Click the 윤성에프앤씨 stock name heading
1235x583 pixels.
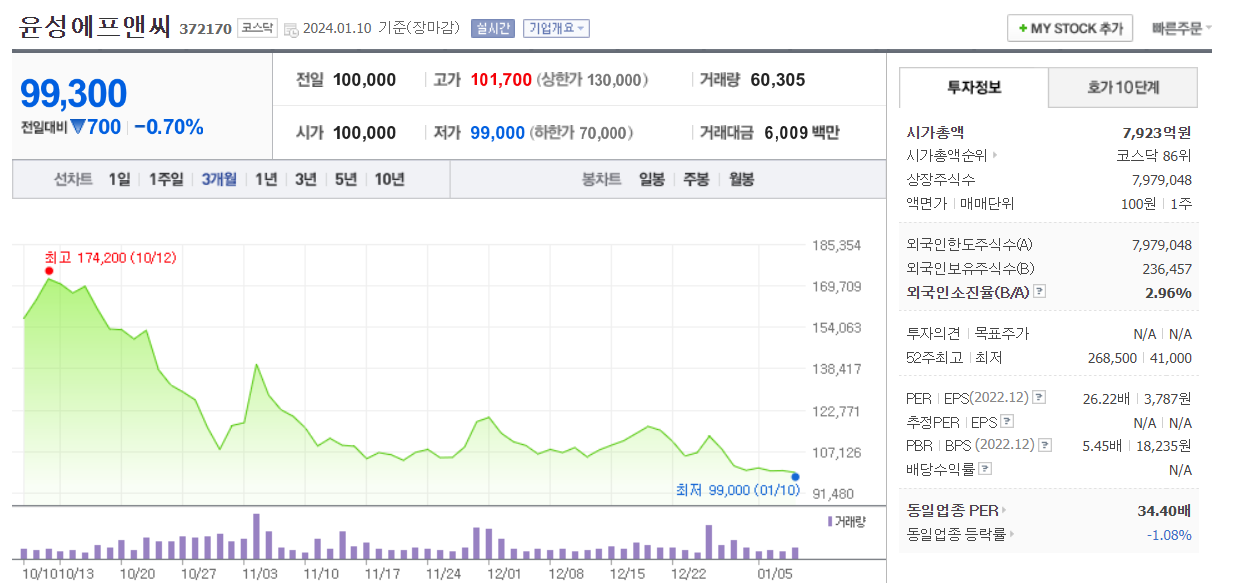click(96, 27)
